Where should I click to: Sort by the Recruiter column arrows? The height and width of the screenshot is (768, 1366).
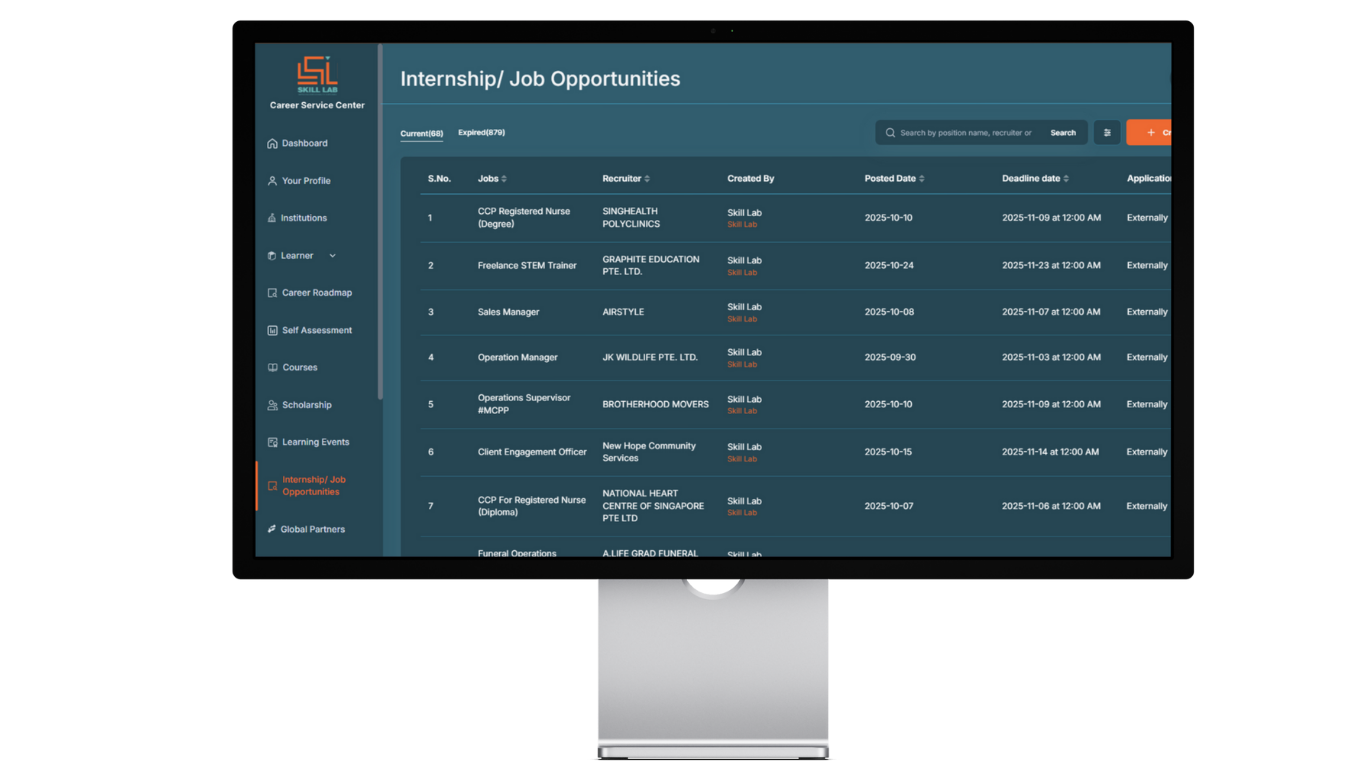point(647,179)
